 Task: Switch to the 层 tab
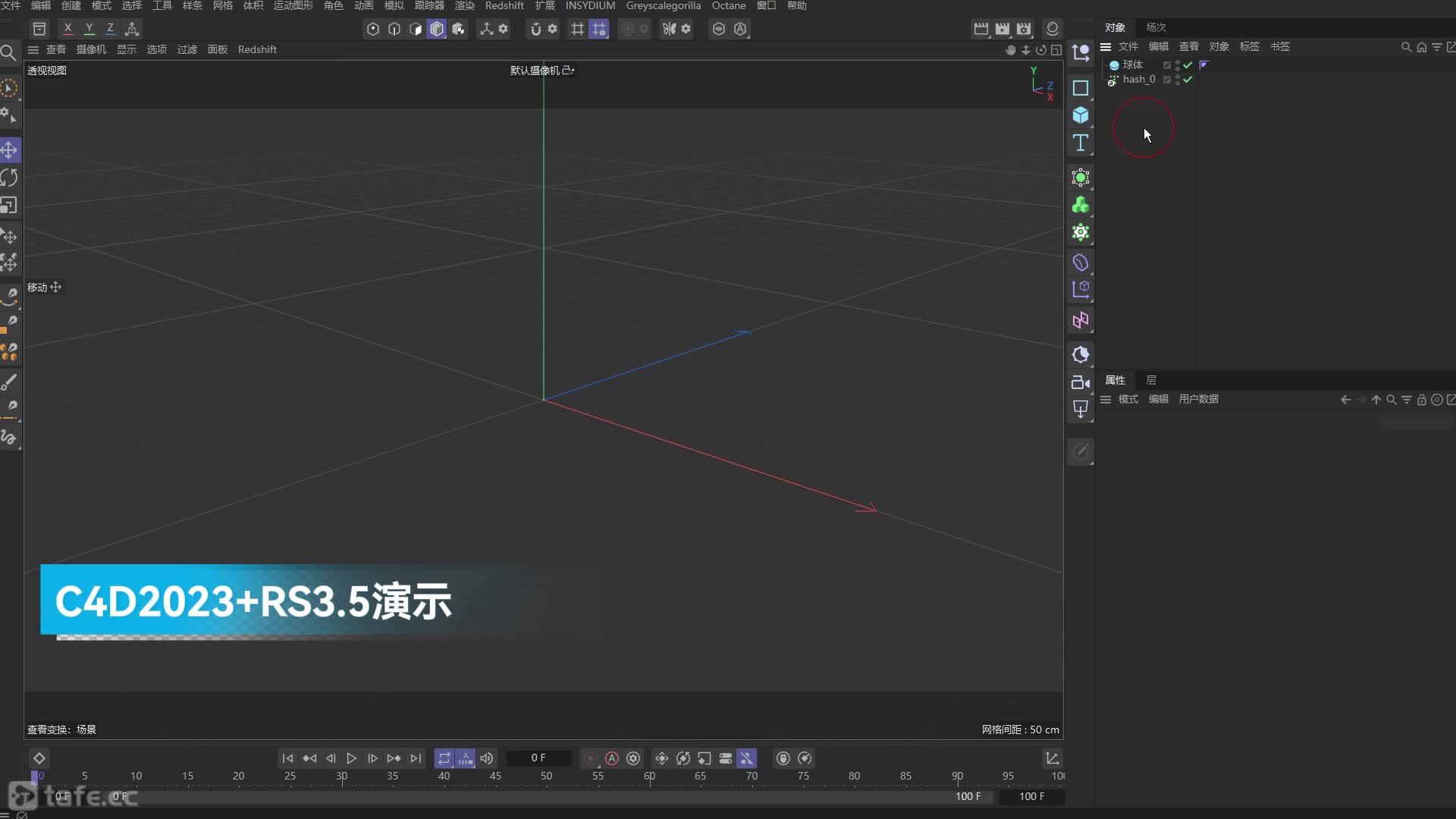point(1151,381)
